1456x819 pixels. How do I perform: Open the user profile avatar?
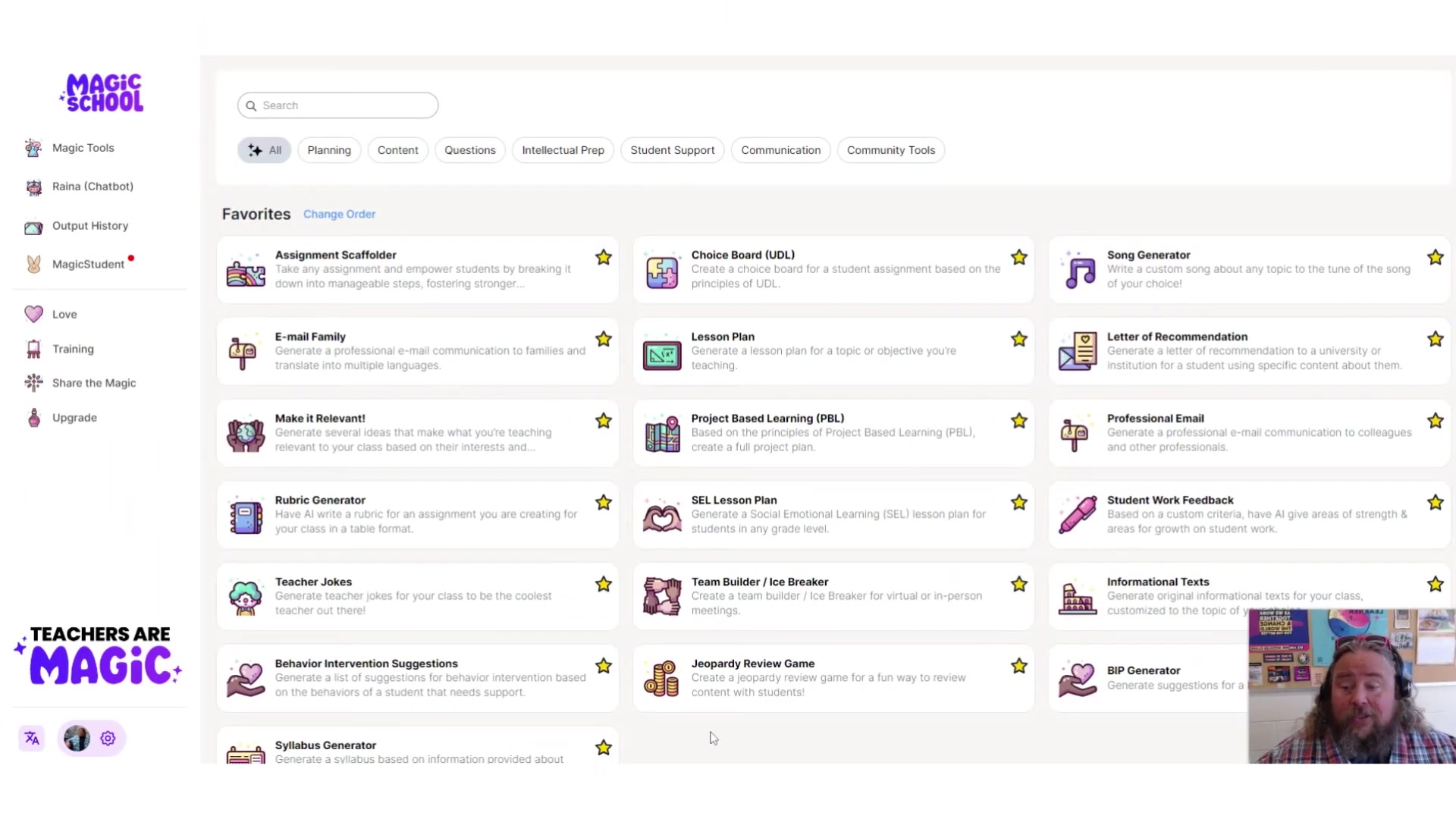77,738
